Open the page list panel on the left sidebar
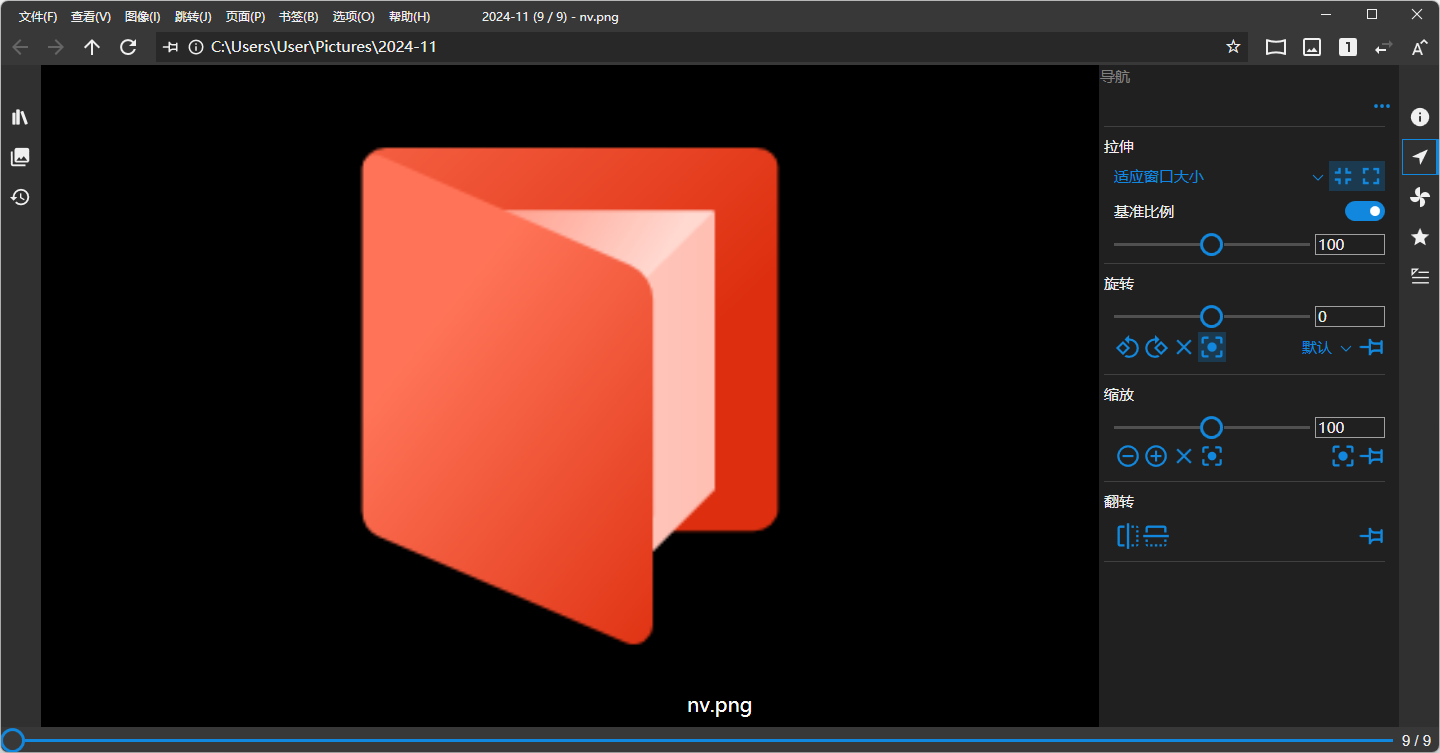 [x=20, y=157]
